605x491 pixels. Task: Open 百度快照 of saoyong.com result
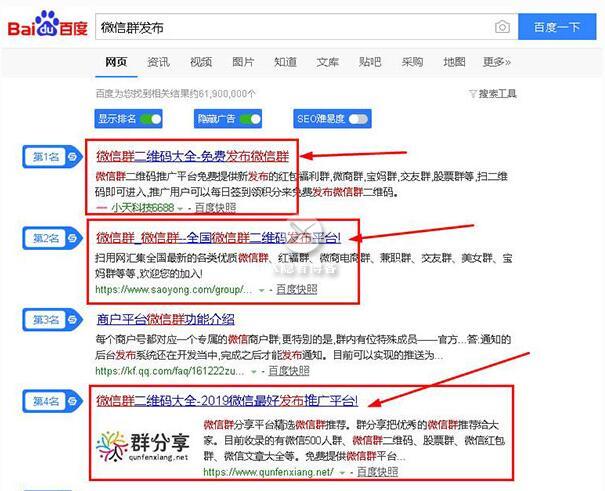[297, 289]
